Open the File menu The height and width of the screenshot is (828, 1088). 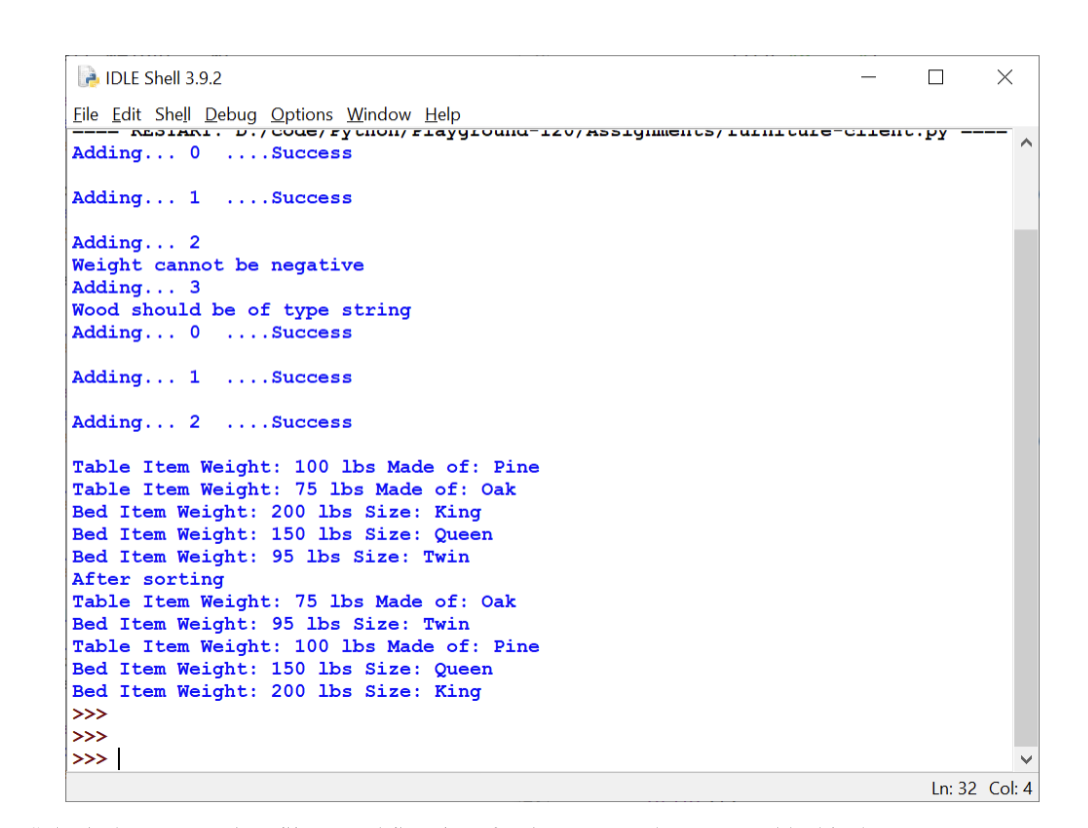tap(85, 114)
